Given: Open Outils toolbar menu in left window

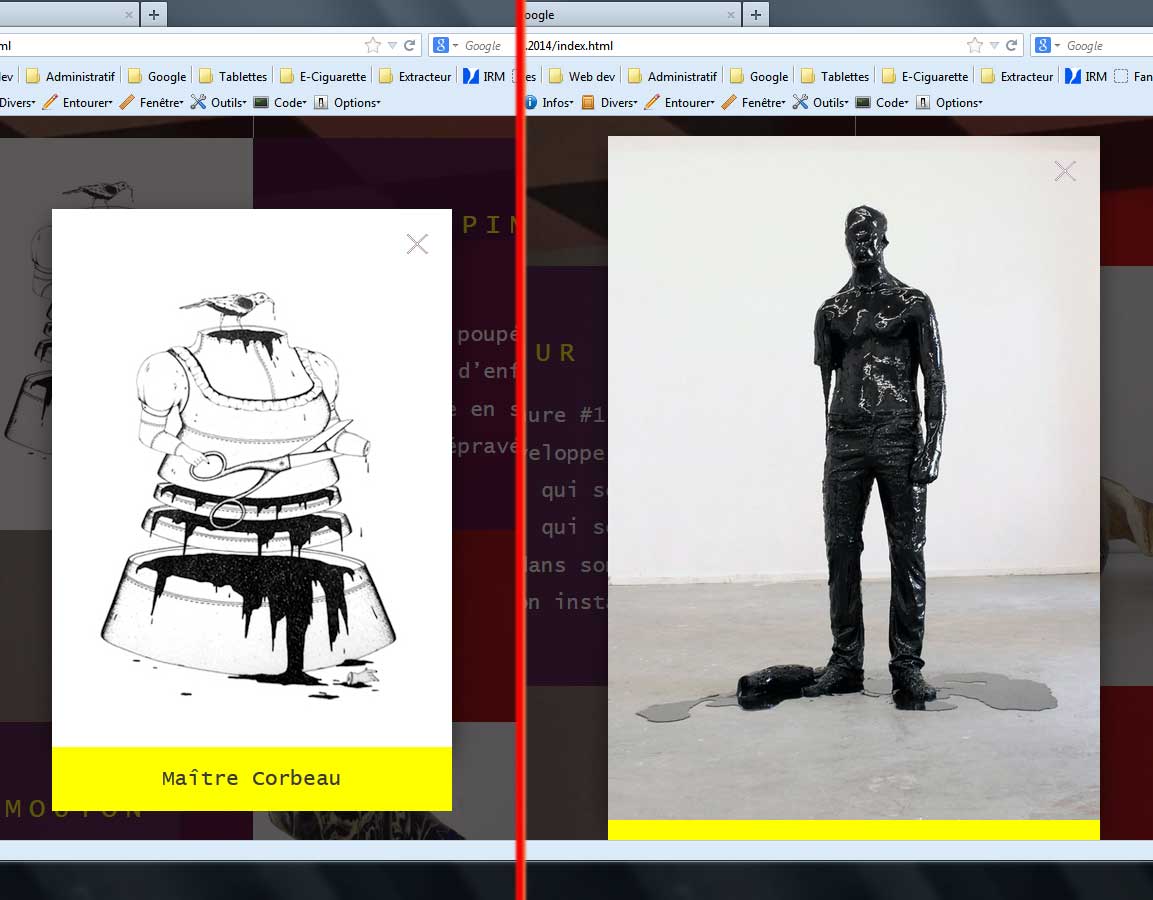Looking at the screenshot, I should click(x=218, y=102).
